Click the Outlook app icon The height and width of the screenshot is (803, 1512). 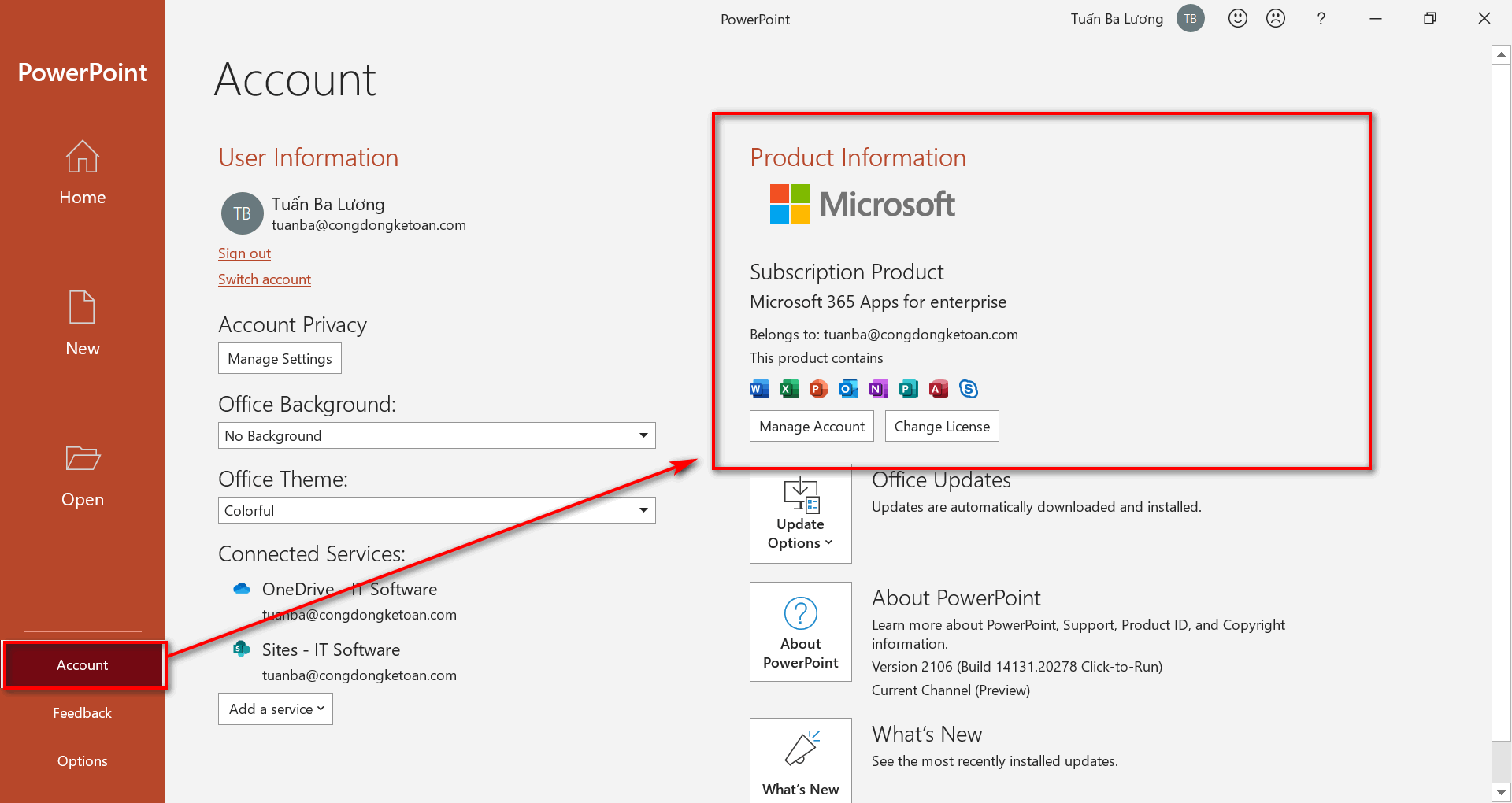coord(848,389)
